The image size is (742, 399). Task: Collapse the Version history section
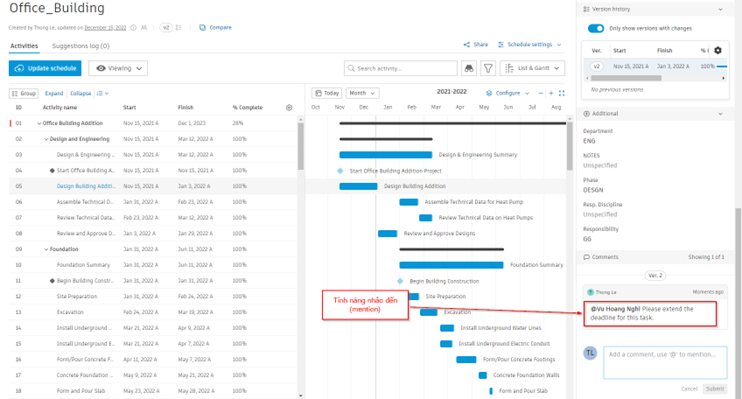coord(720,9)
